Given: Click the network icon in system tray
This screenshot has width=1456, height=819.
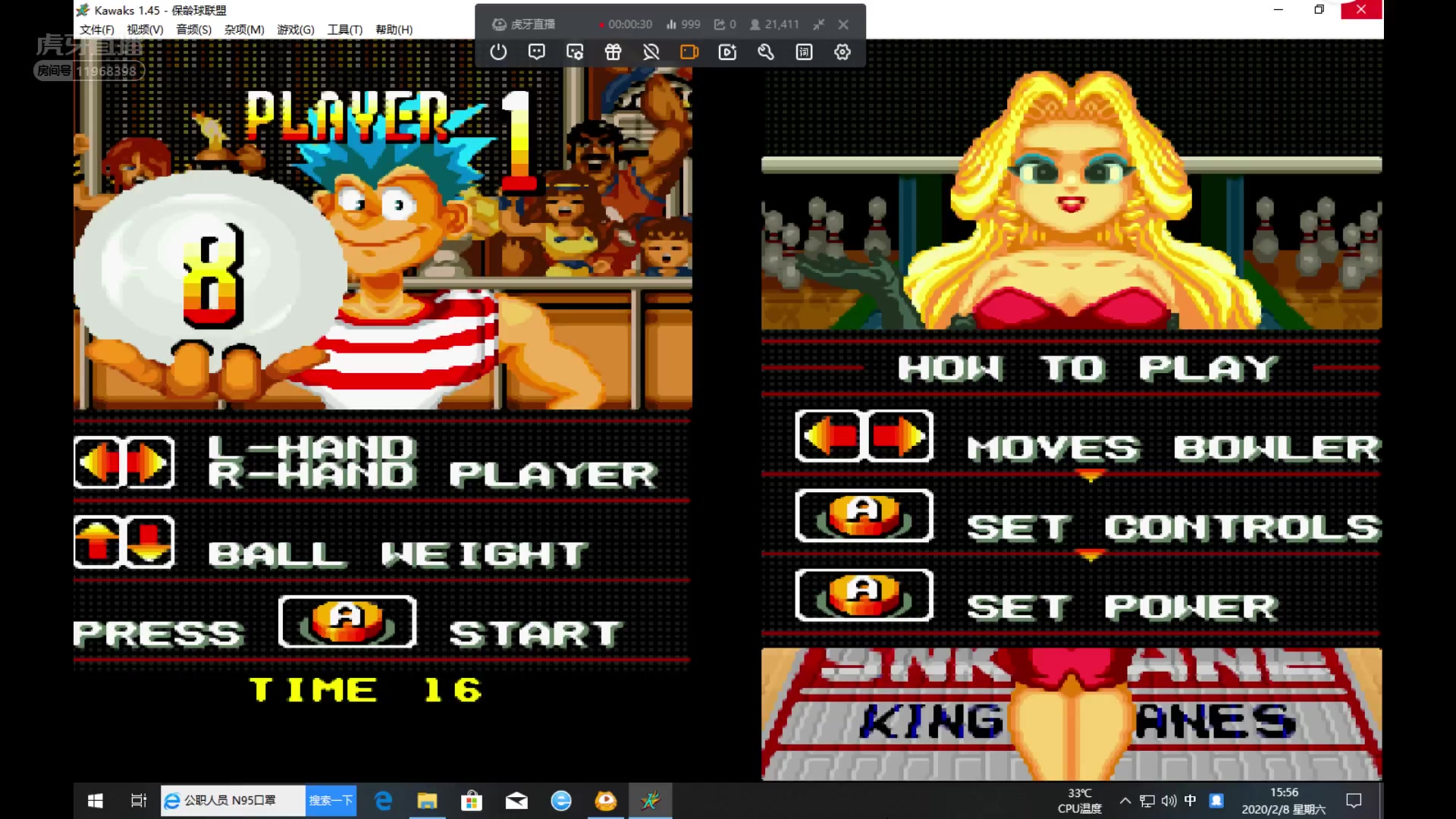Looking at the screenshot, I should tap(1147, 801).
